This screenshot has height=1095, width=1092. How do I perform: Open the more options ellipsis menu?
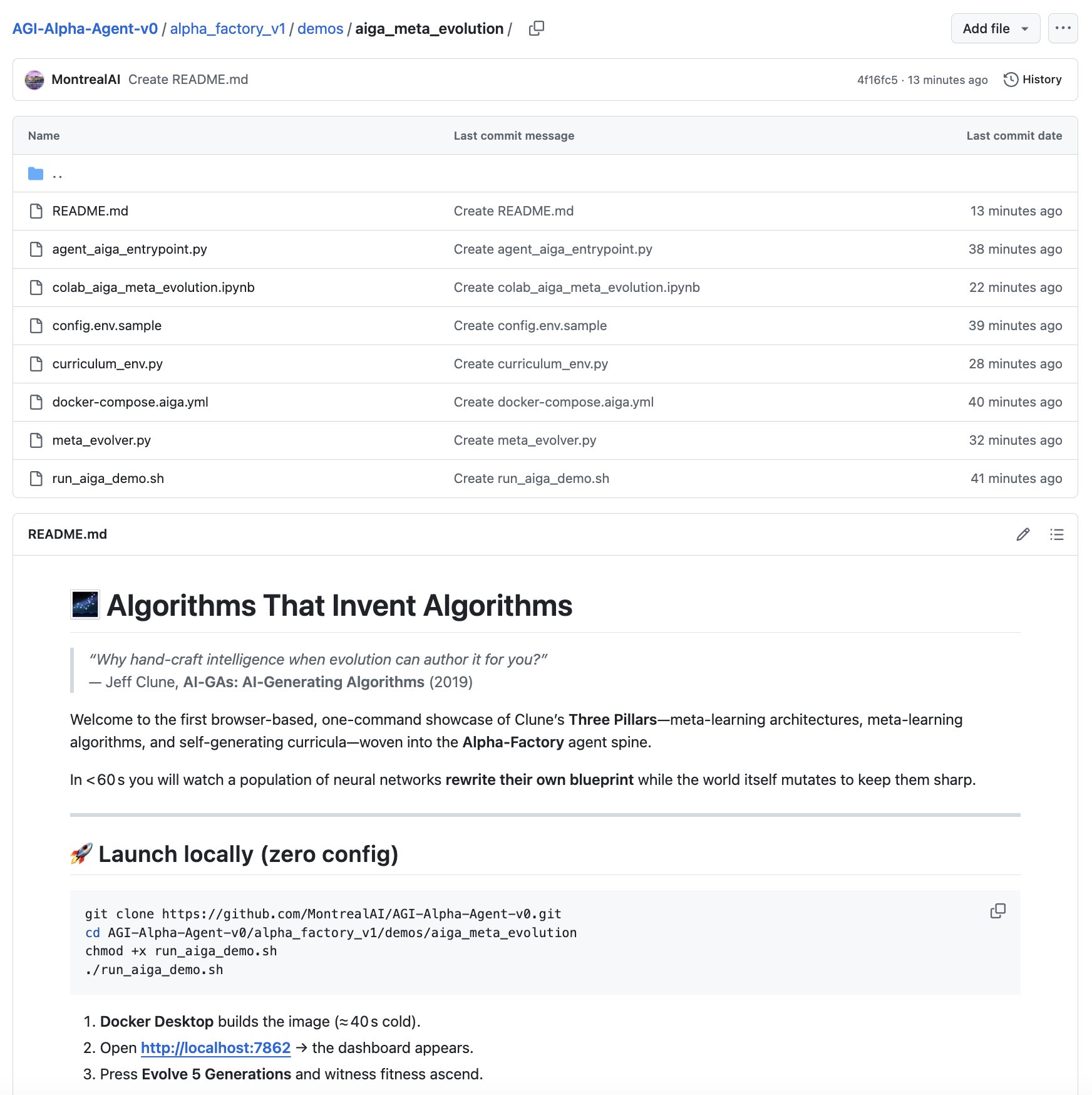[1063, 28]
